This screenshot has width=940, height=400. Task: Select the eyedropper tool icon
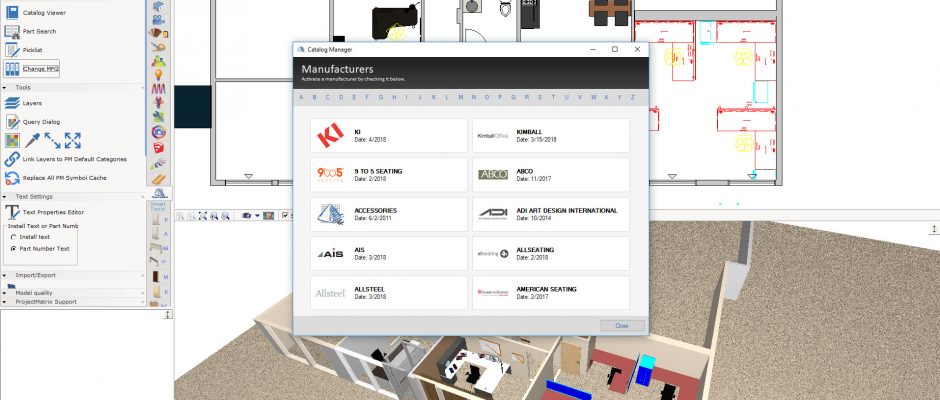click(32, 140)
